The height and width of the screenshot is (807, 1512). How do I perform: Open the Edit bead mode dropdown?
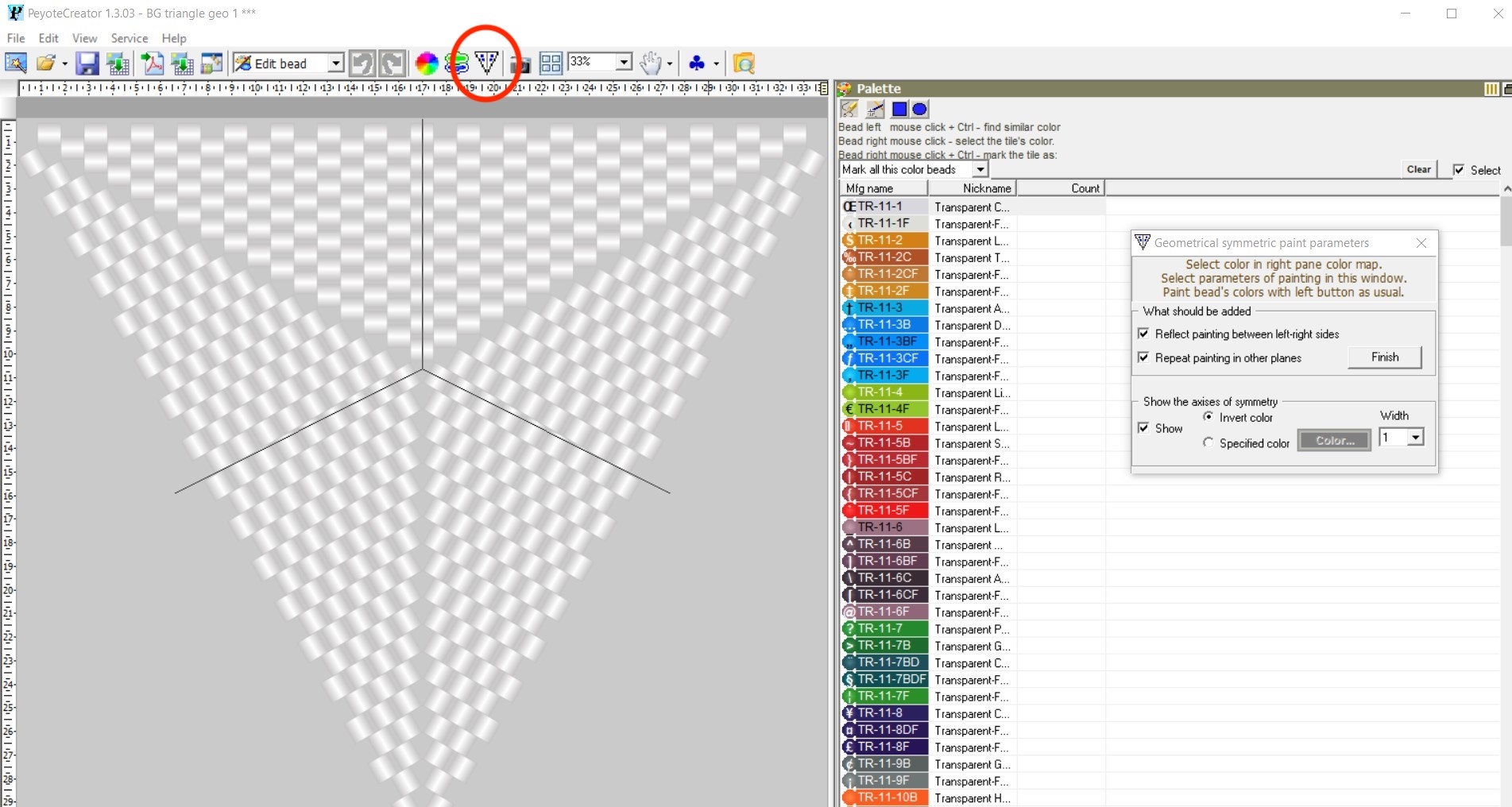[x=336, y=63]
